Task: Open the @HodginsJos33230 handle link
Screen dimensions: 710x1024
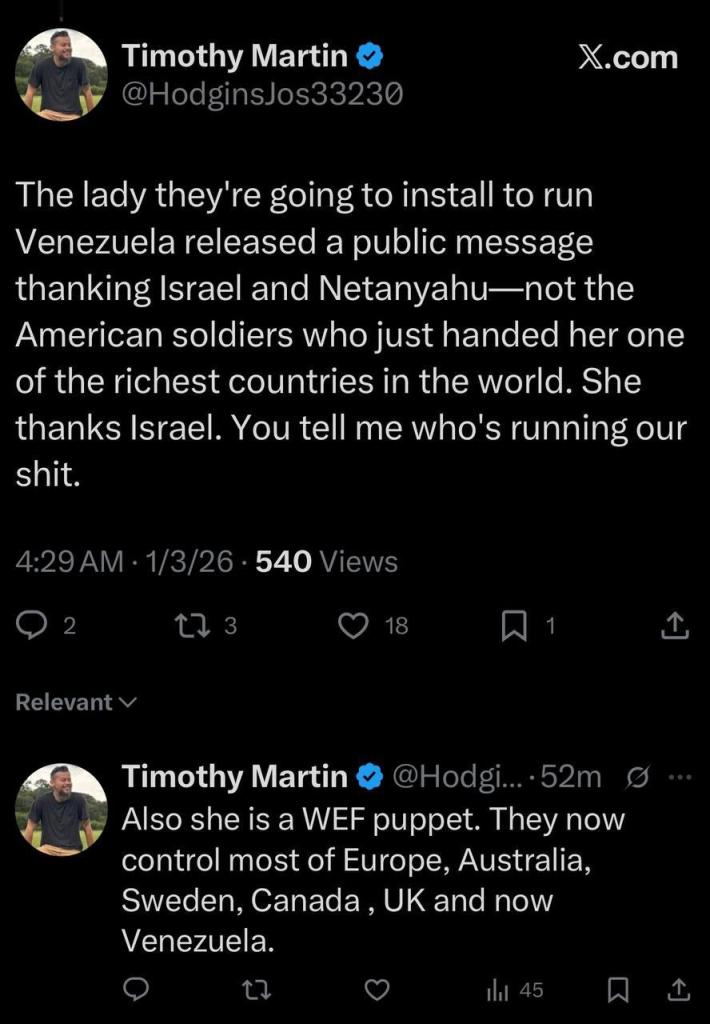Action: click(x=262, y=94)
